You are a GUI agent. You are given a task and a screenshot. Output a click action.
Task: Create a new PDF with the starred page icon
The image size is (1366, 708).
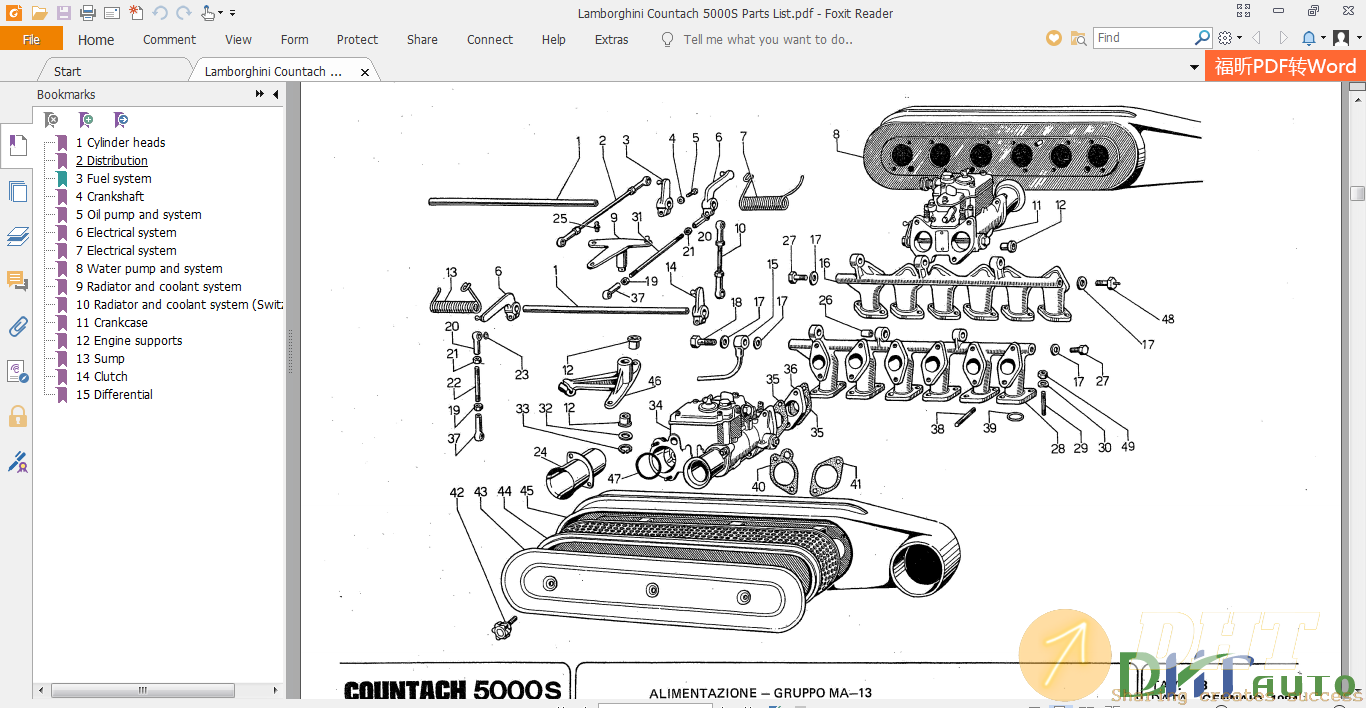point(136,13)
